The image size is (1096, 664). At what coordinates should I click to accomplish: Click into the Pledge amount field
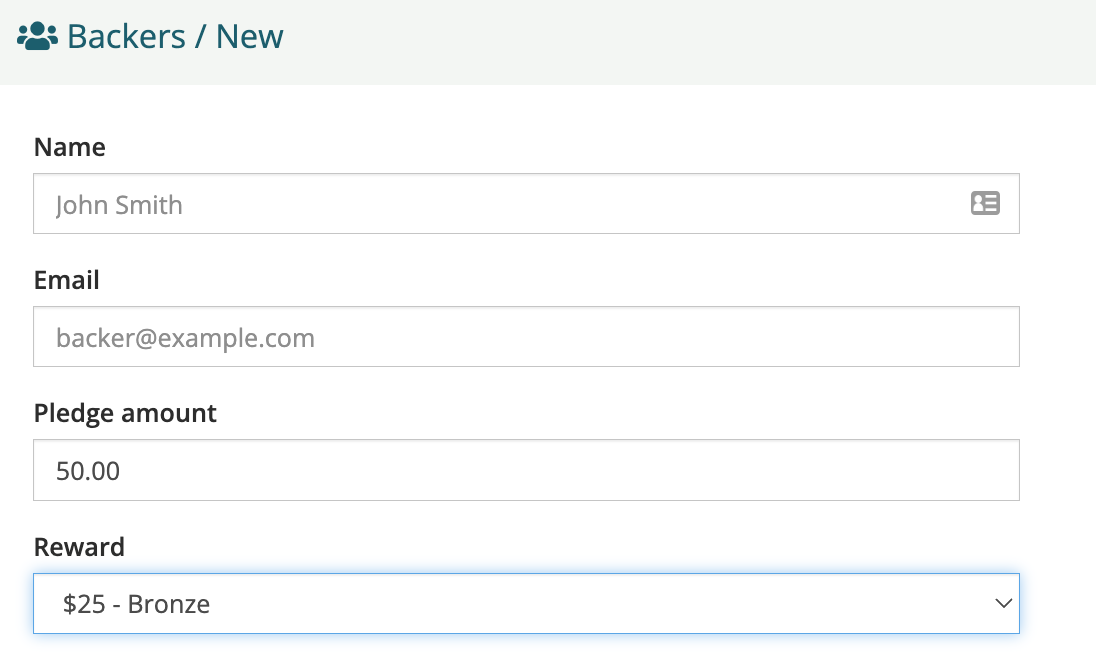click(526, 470)
